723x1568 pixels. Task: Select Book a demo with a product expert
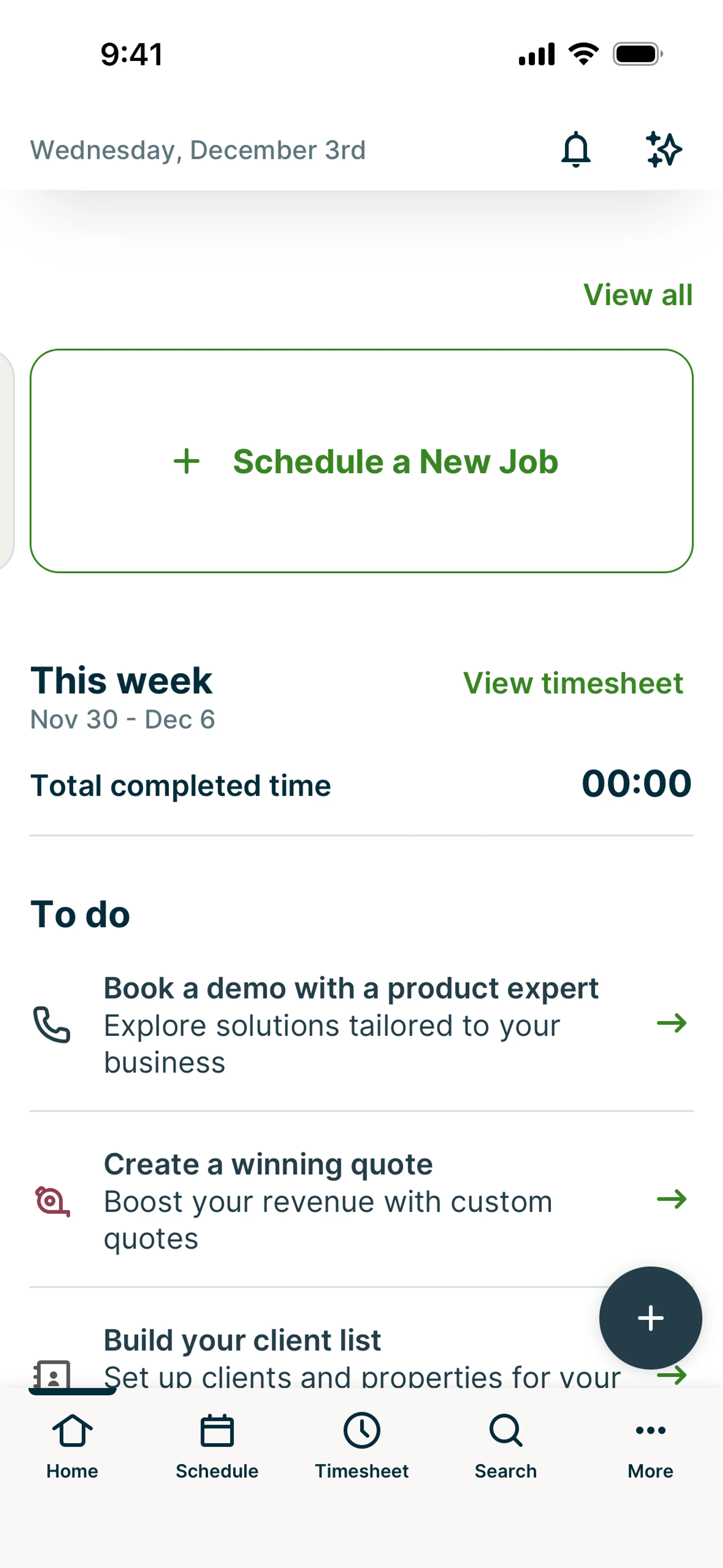[x=351, y=988]
